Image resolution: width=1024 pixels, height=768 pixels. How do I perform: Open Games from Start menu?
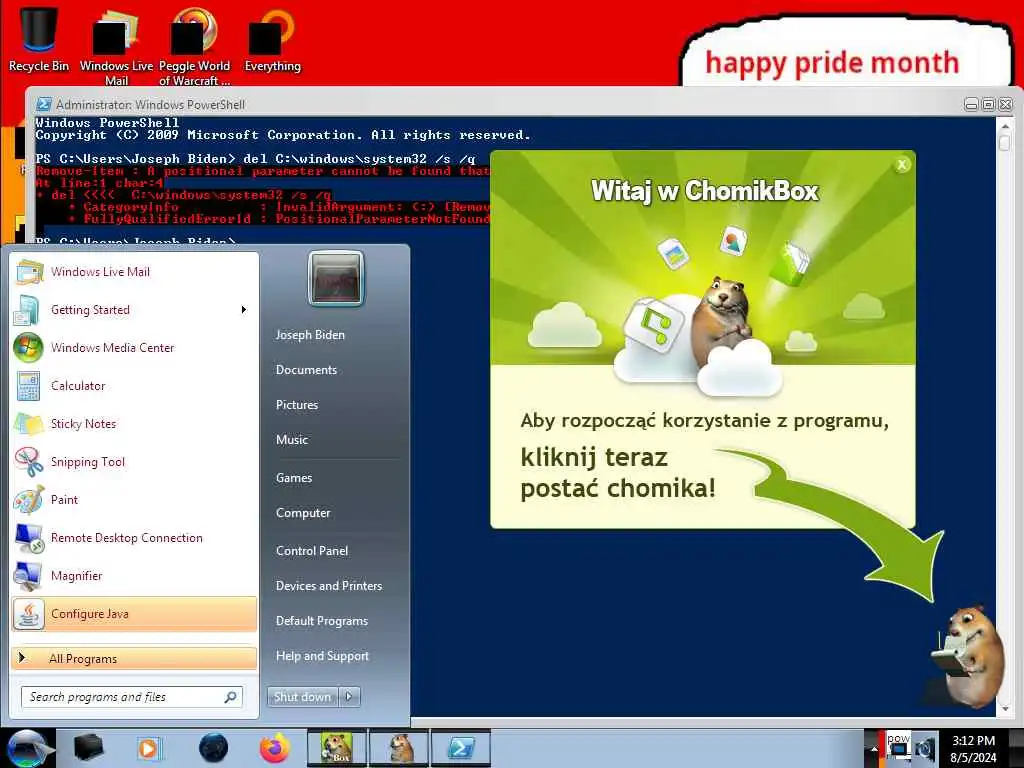point(294,478)
